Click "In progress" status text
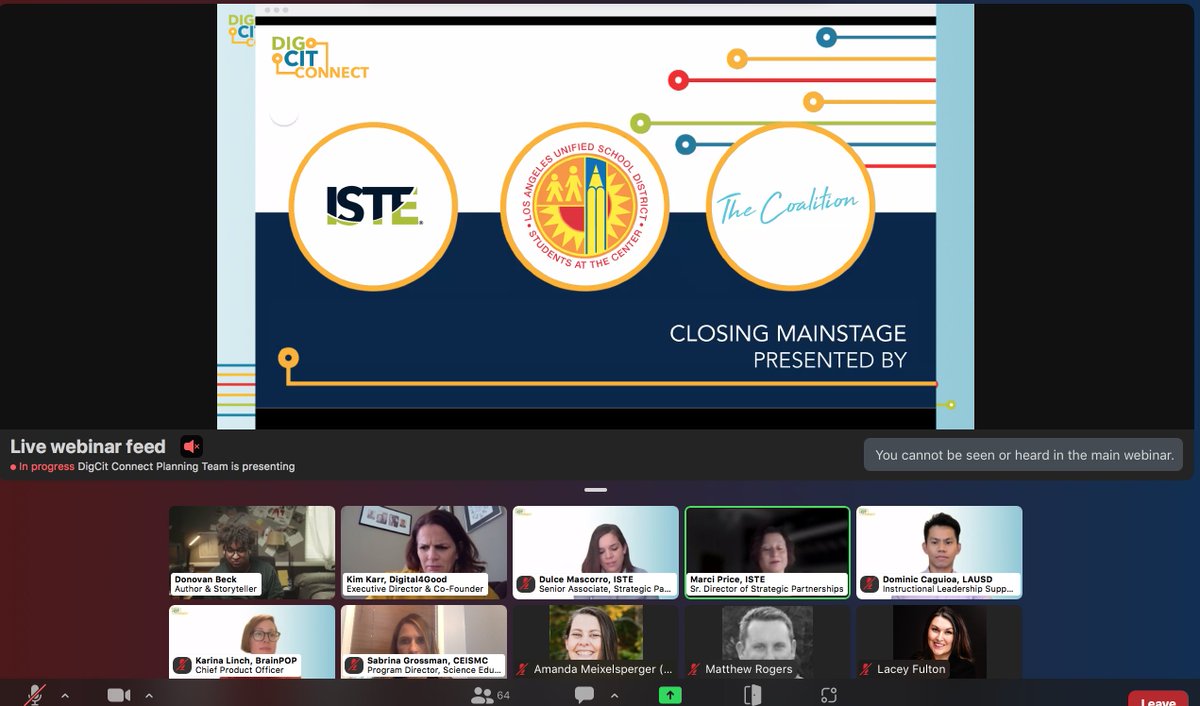Image resolution: width=1200 pixels, height=706 pixels. [x=47, y=467]
